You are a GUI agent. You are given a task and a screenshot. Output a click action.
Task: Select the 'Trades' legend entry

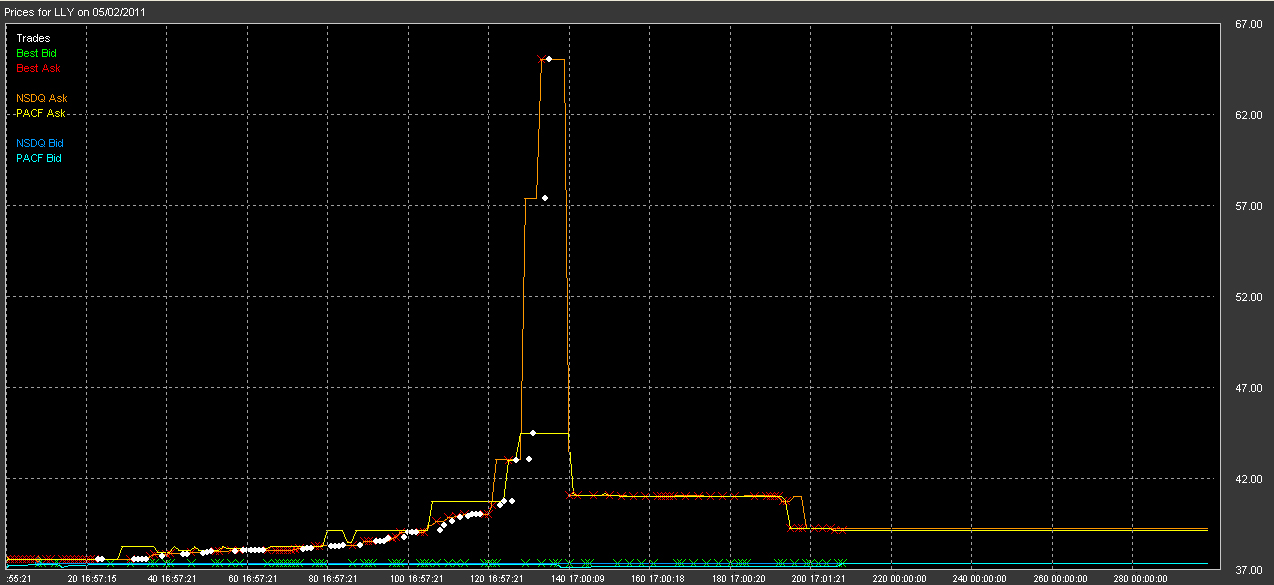pos(34,38)
